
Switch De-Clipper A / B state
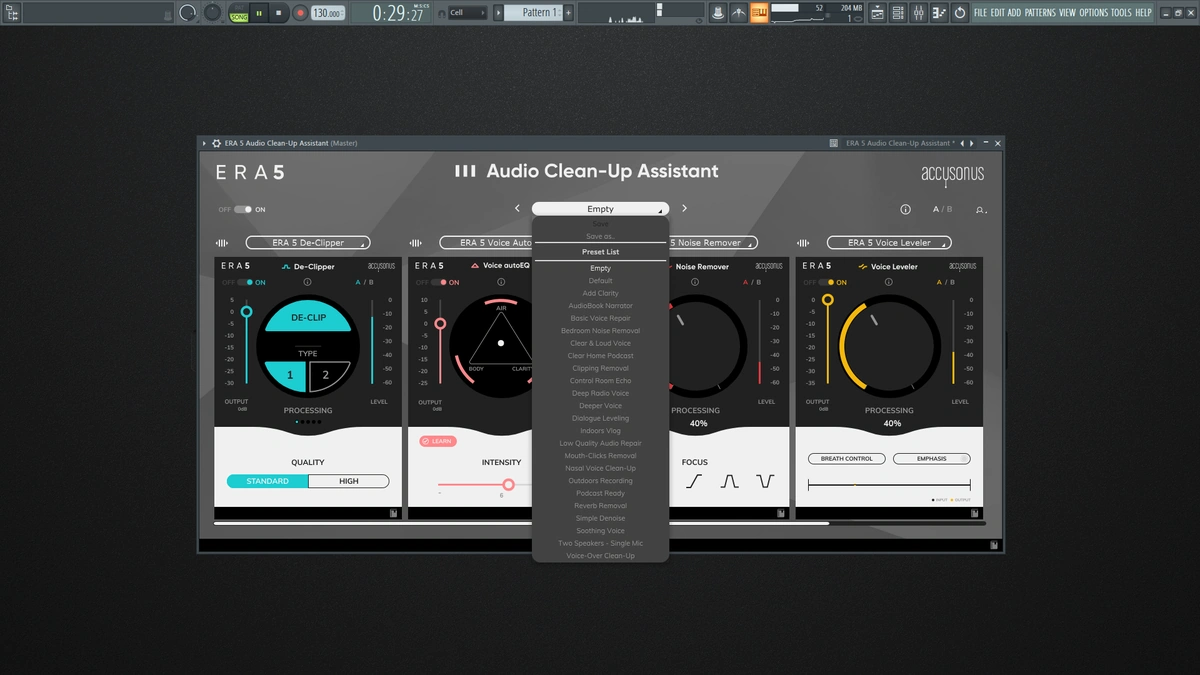[364, 283]
